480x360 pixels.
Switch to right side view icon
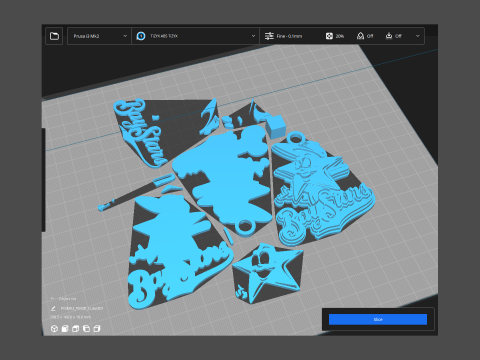[97, 329]
